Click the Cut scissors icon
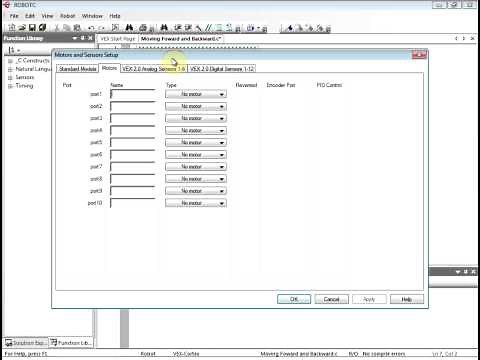Viewport: 480px width, 360px height. click(57, 28)
